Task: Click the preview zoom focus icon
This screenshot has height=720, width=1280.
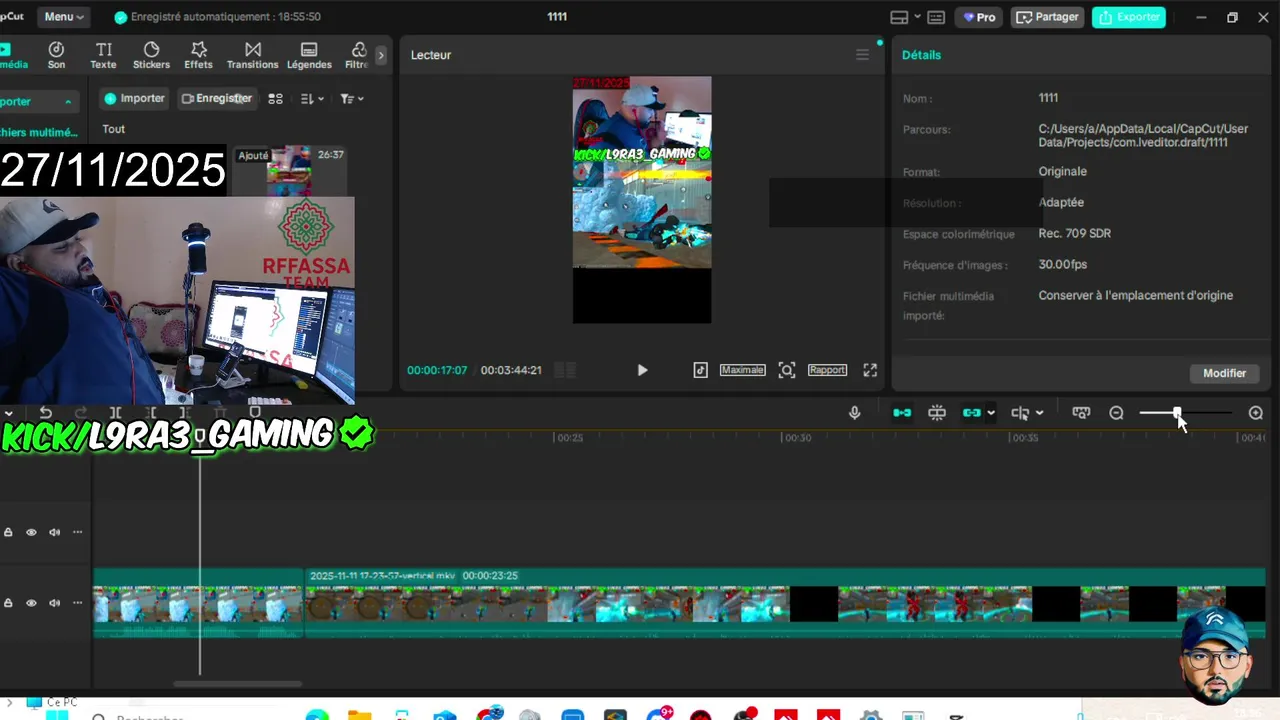Action: [x=787, y=370]
